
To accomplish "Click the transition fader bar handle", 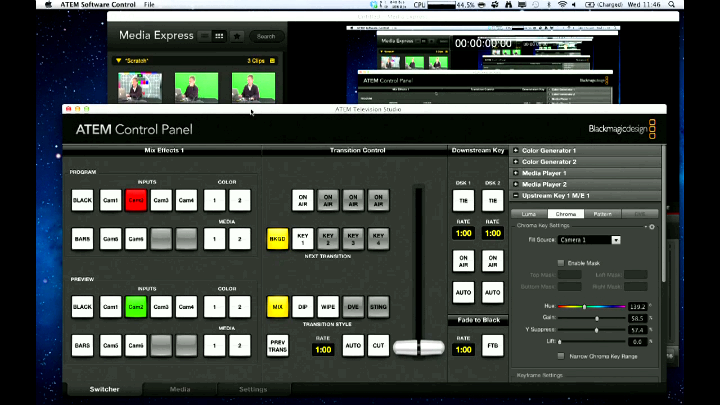I will [x=419, y=348].
